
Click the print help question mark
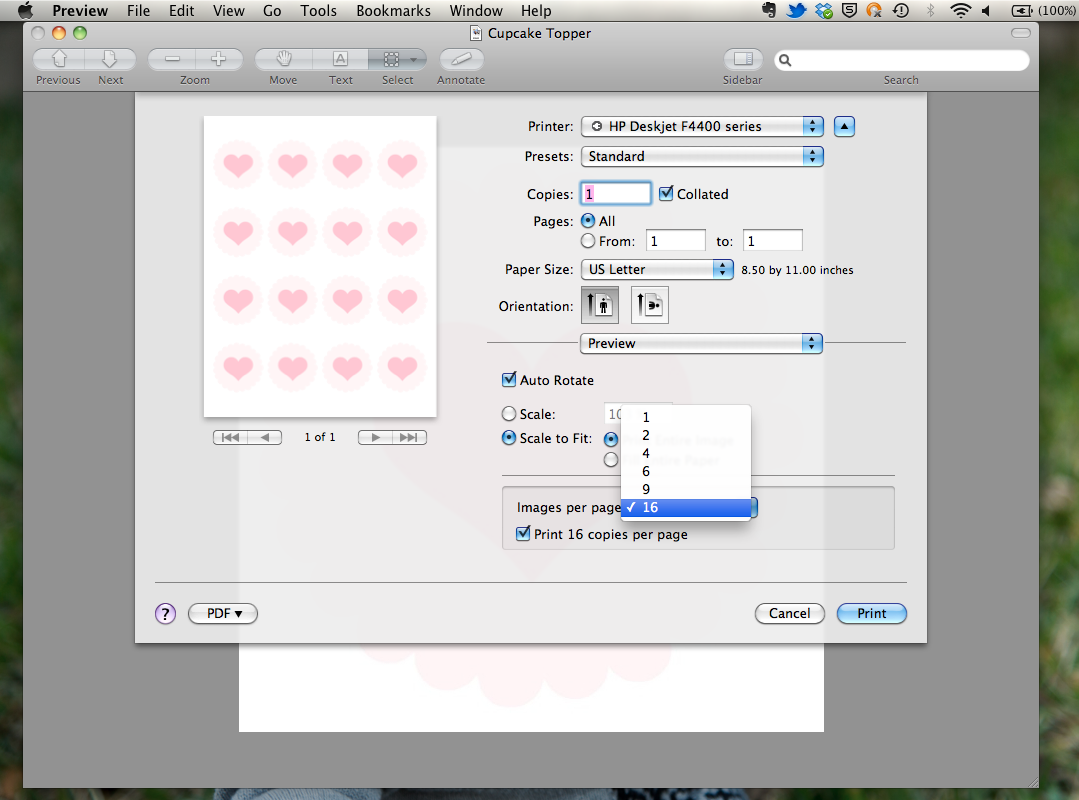[x=166, y=613]
